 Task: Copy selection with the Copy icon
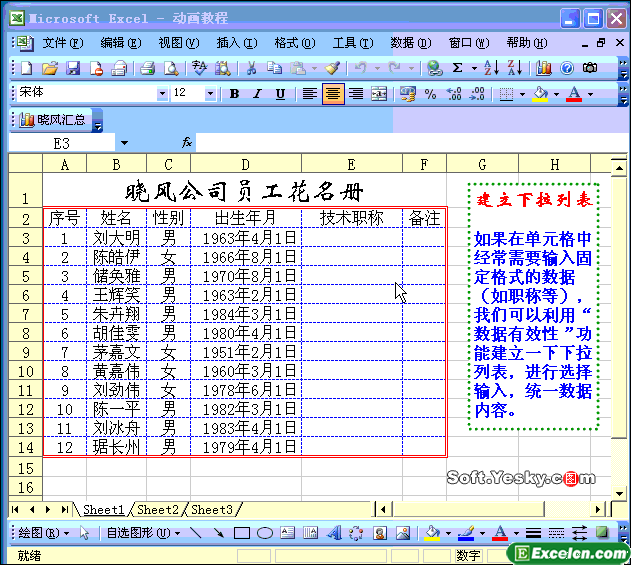pos(274,68)
